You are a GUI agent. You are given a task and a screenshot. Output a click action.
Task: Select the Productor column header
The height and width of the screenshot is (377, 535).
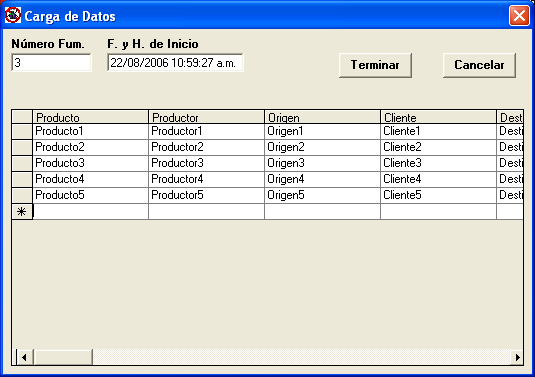[206, 117]
